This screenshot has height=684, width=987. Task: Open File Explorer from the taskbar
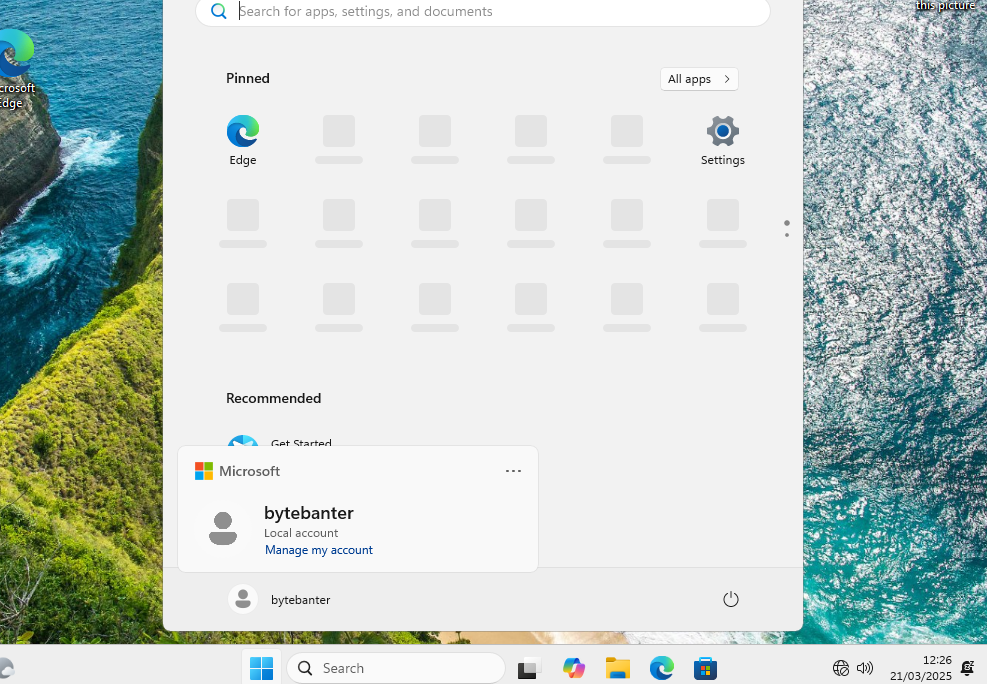click(x=617, y=667)
